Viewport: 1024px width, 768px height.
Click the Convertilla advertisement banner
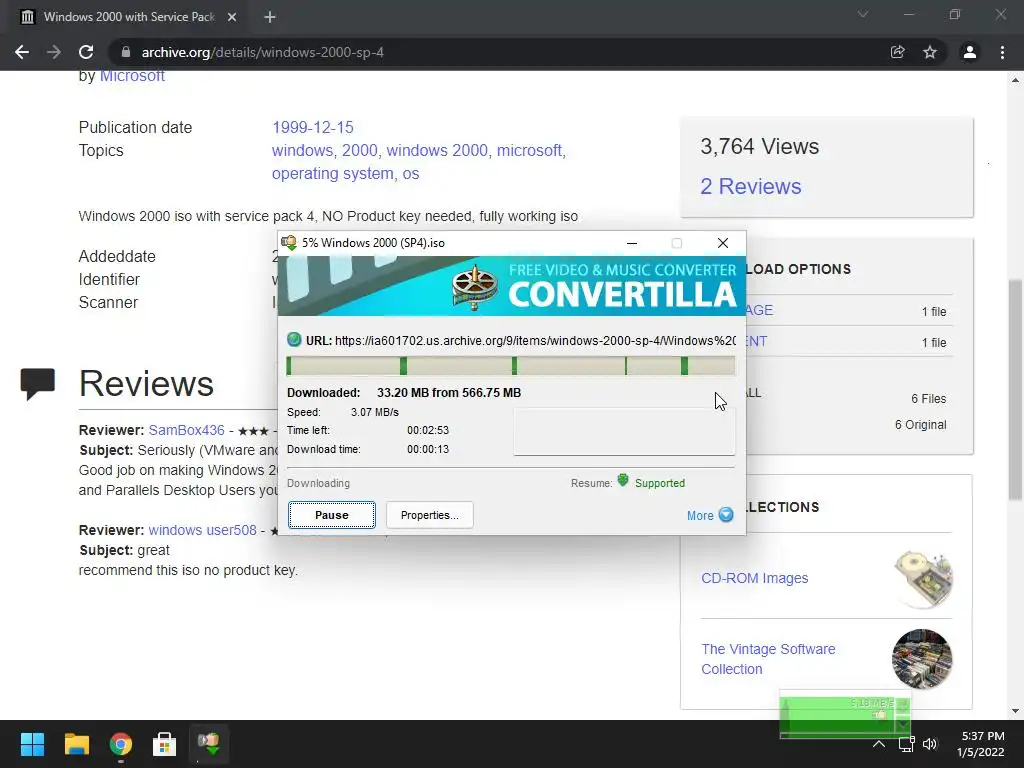[x=511, y=286]
